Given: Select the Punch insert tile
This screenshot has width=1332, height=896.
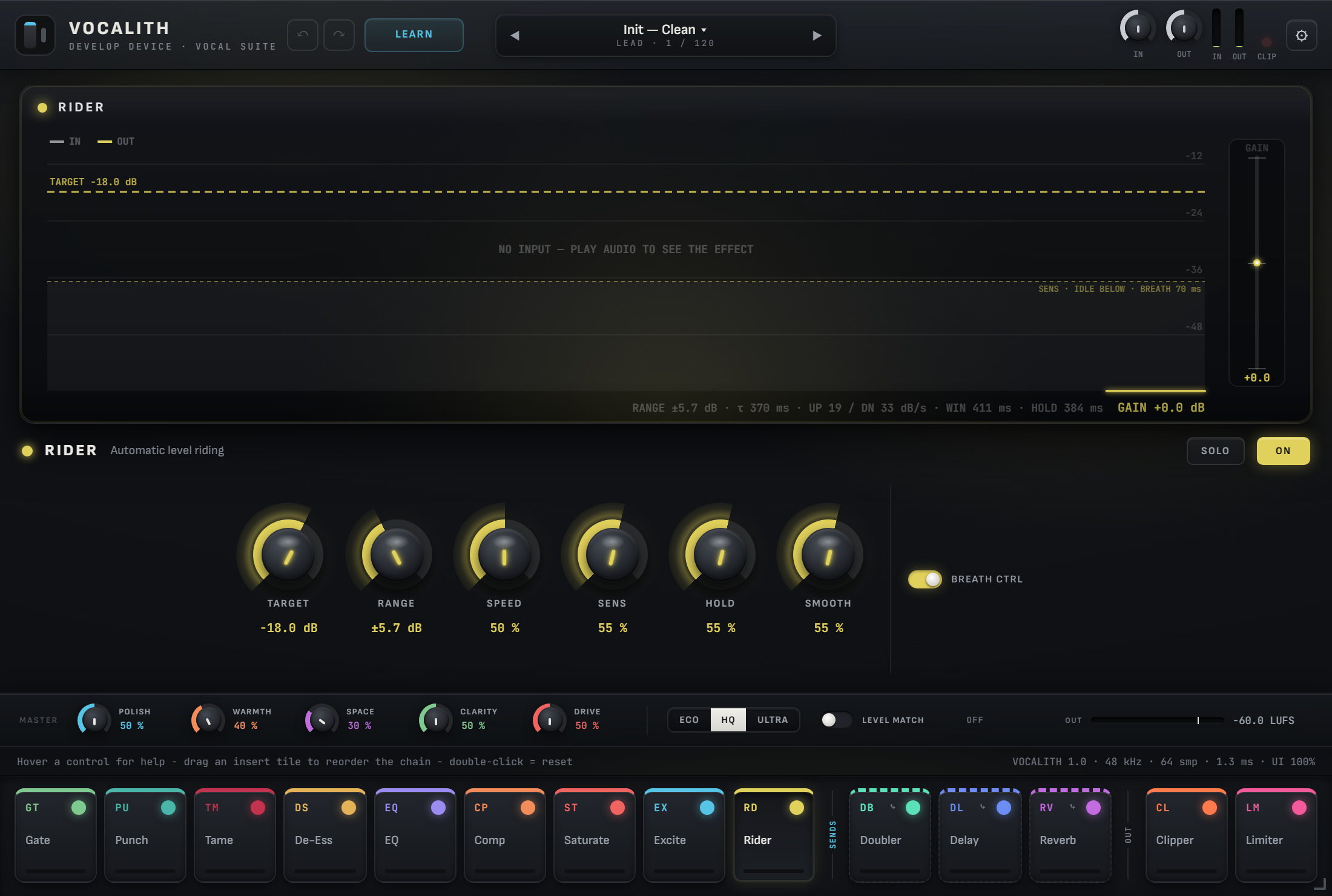Looking at the screenshot, I should click(145, 835).
